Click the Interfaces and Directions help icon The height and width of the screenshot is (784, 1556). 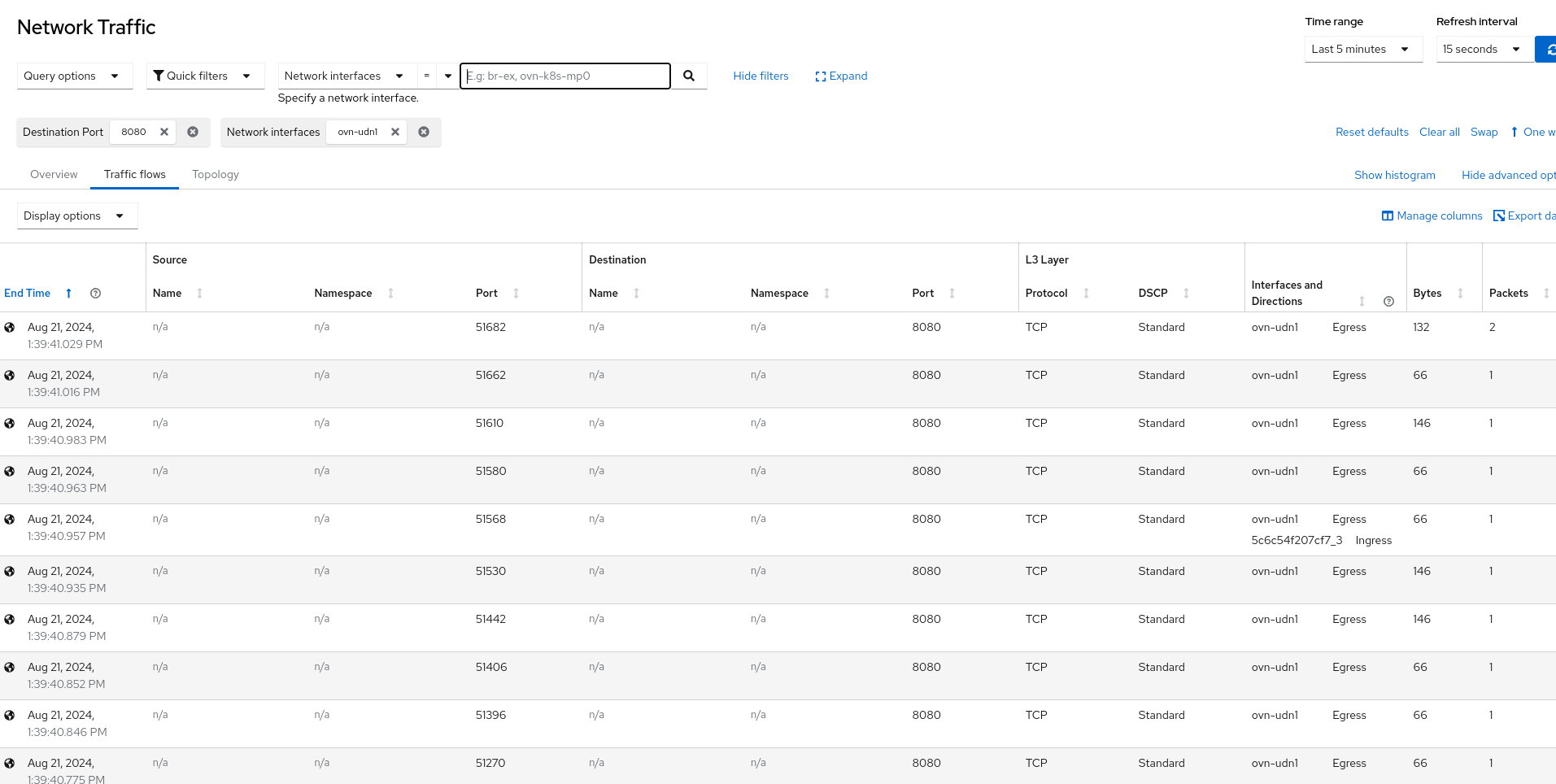pos(1388,302)
